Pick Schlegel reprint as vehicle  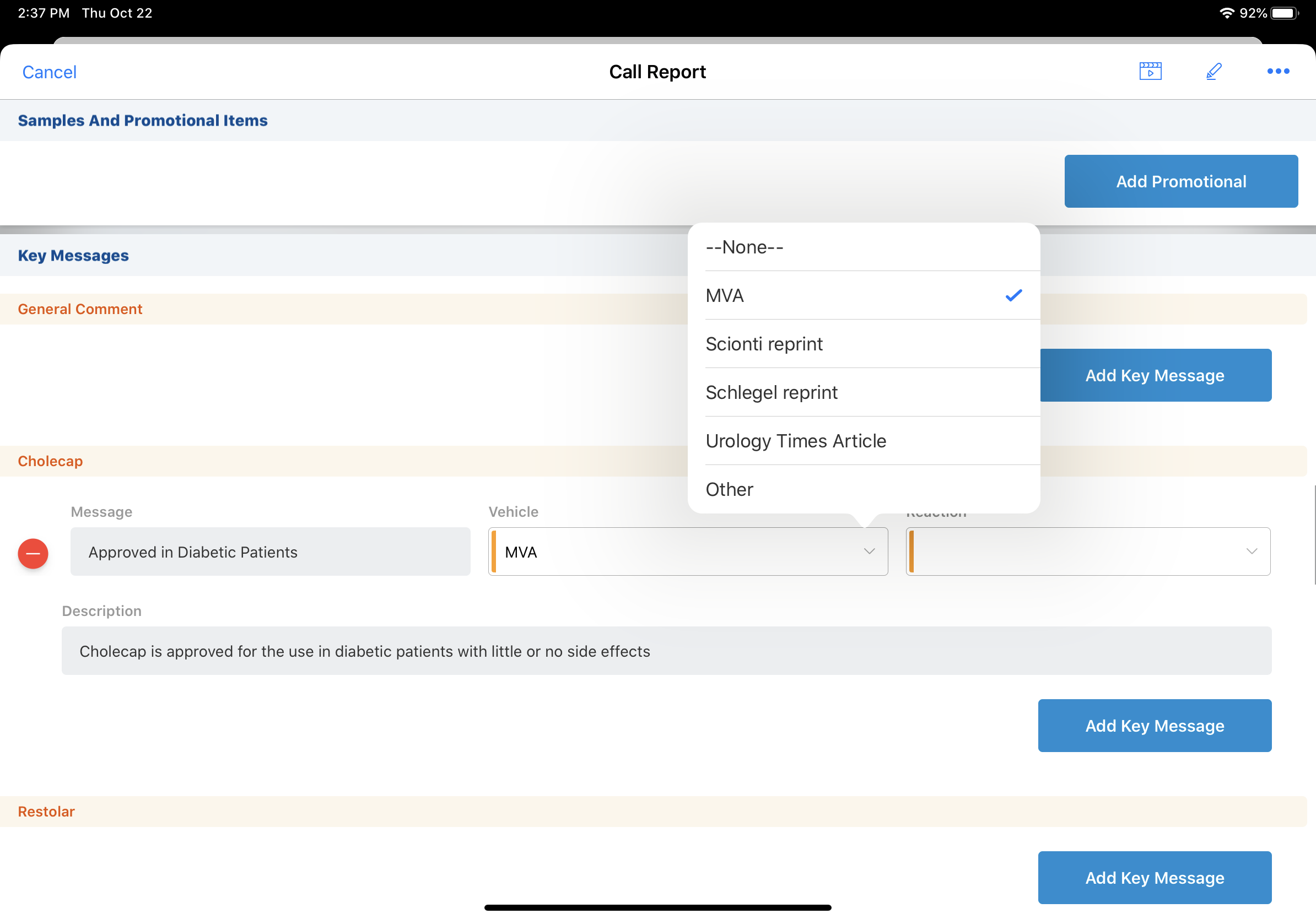[772, 392]
